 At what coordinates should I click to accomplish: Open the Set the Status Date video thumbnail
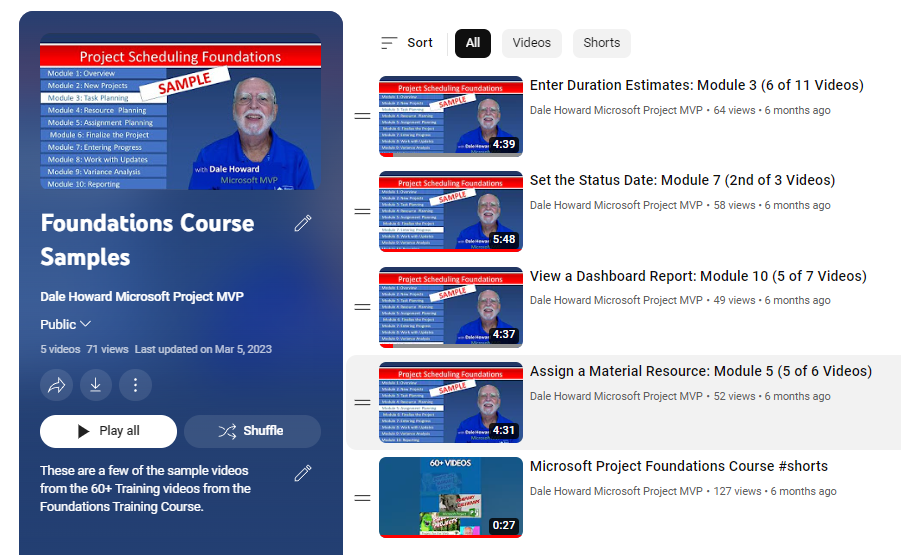click(x=451, y=211)
